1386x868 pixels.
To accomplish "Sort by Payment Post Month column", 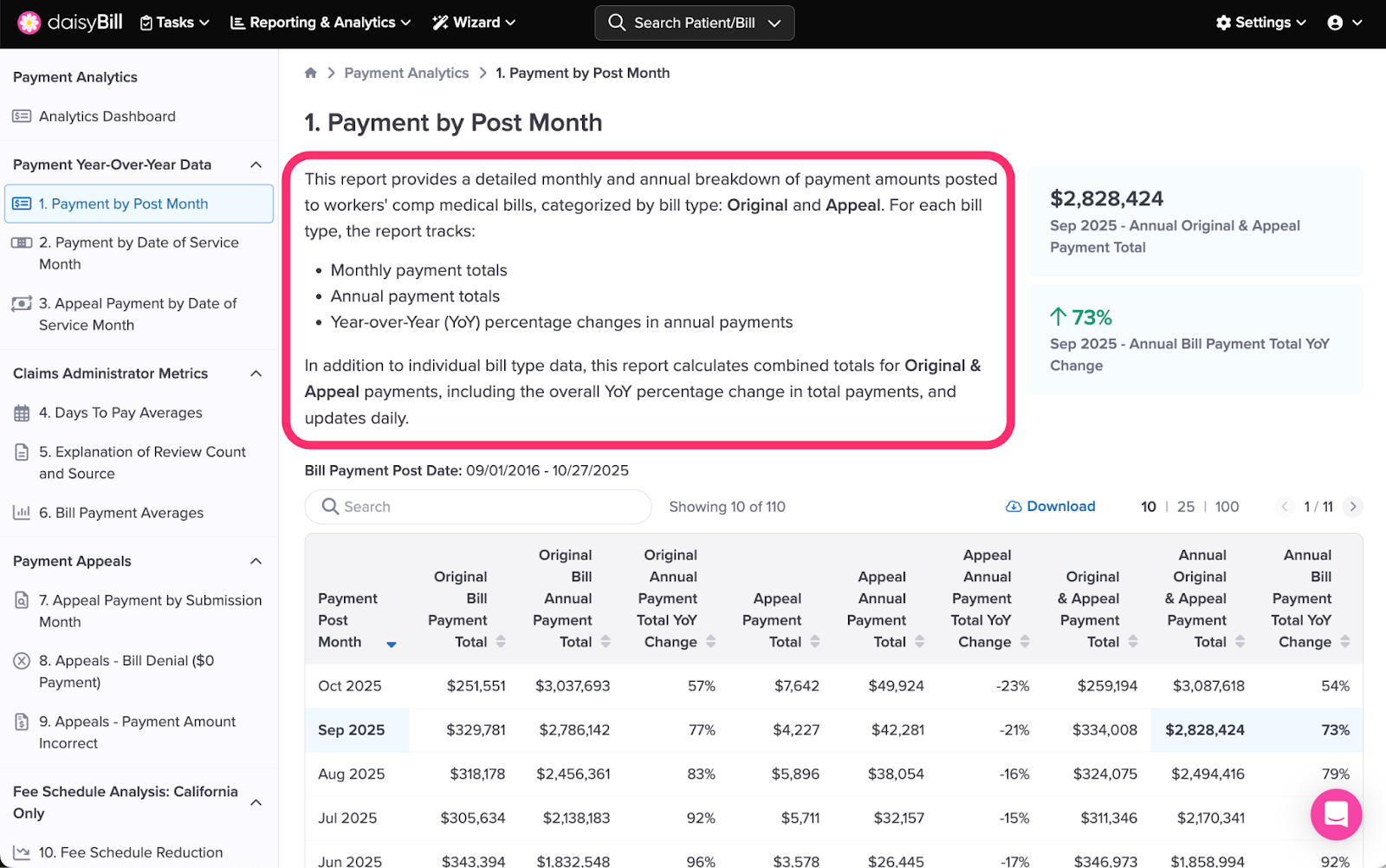I will pyautogui.click(x=392, y=644).
